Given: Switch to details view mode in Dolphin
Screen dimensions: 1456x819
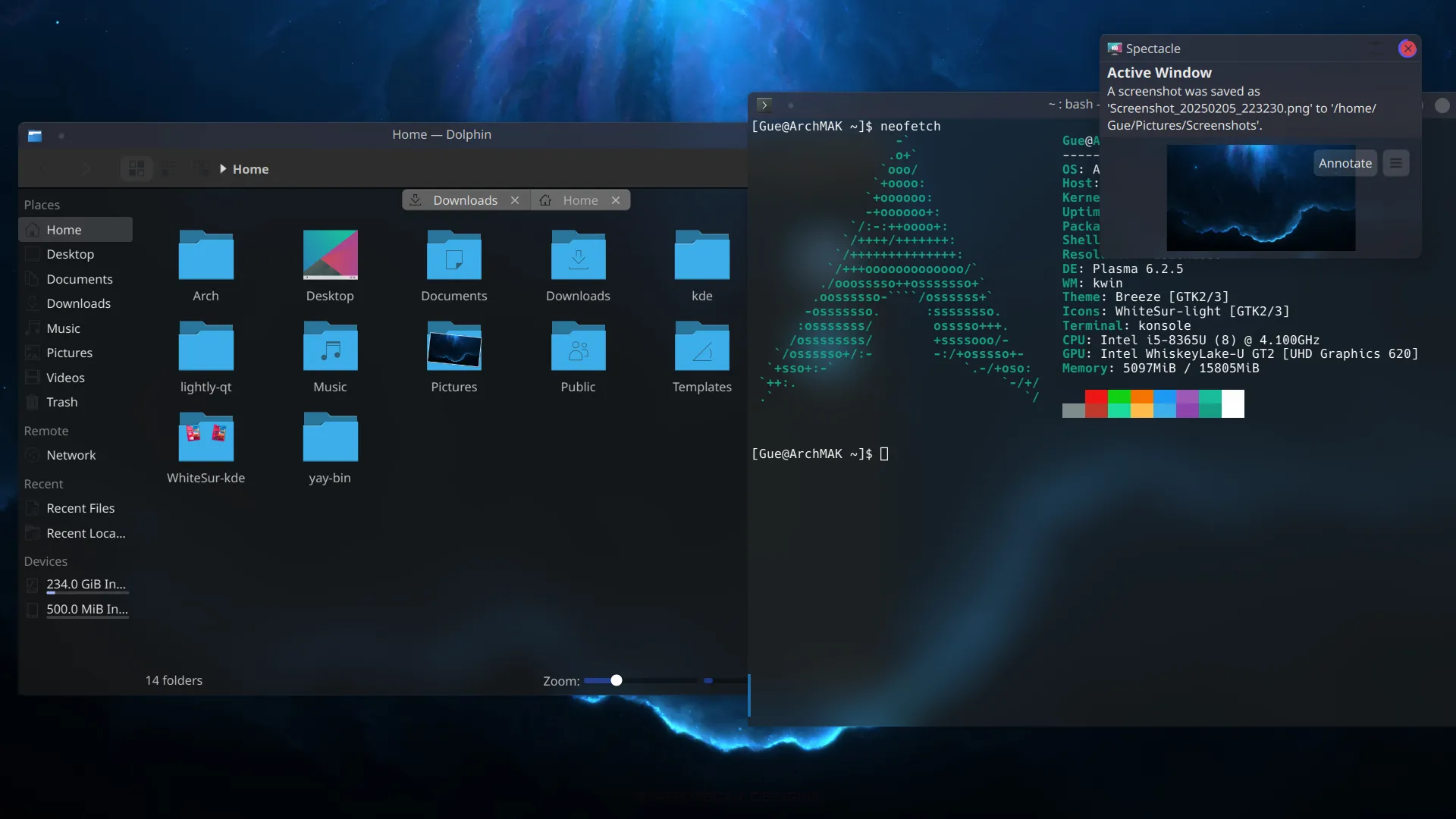Looking at the screenshot, I should 167,168.
